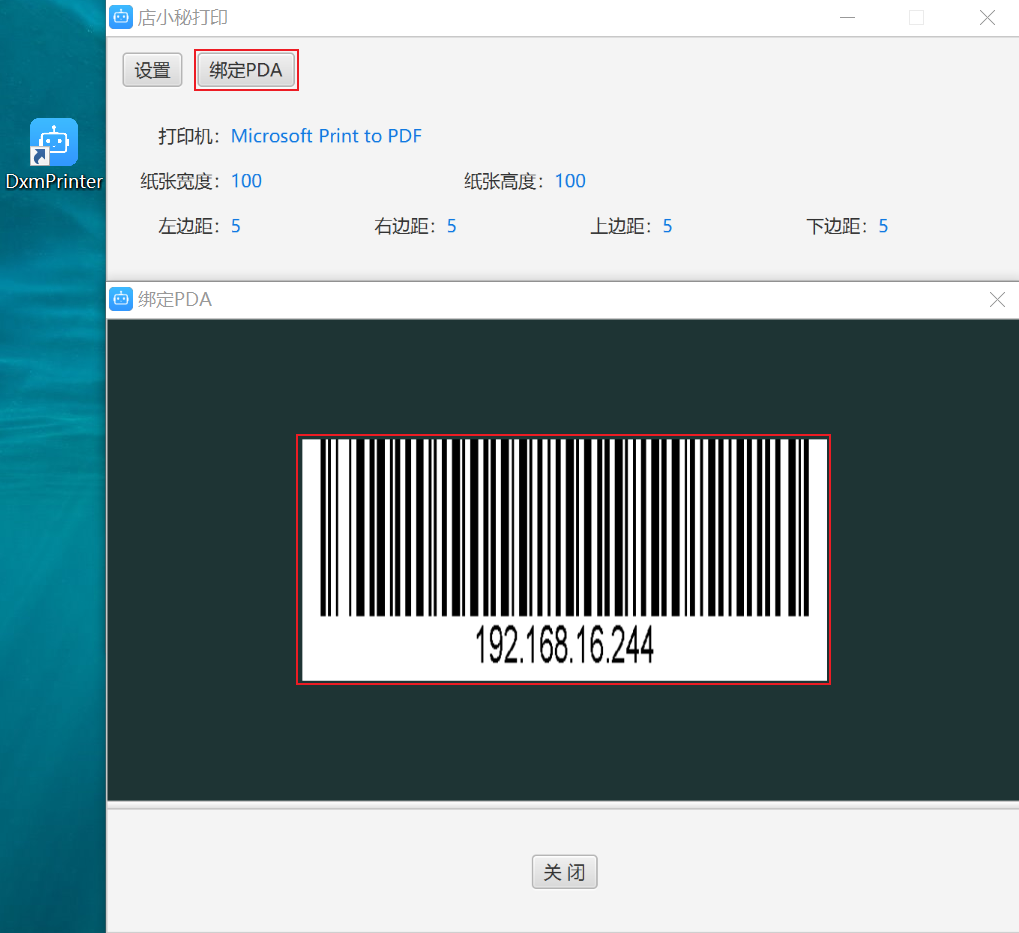Click the 下边距 value 5
This screenshot has height=933, width=1019.
(883, 226)
